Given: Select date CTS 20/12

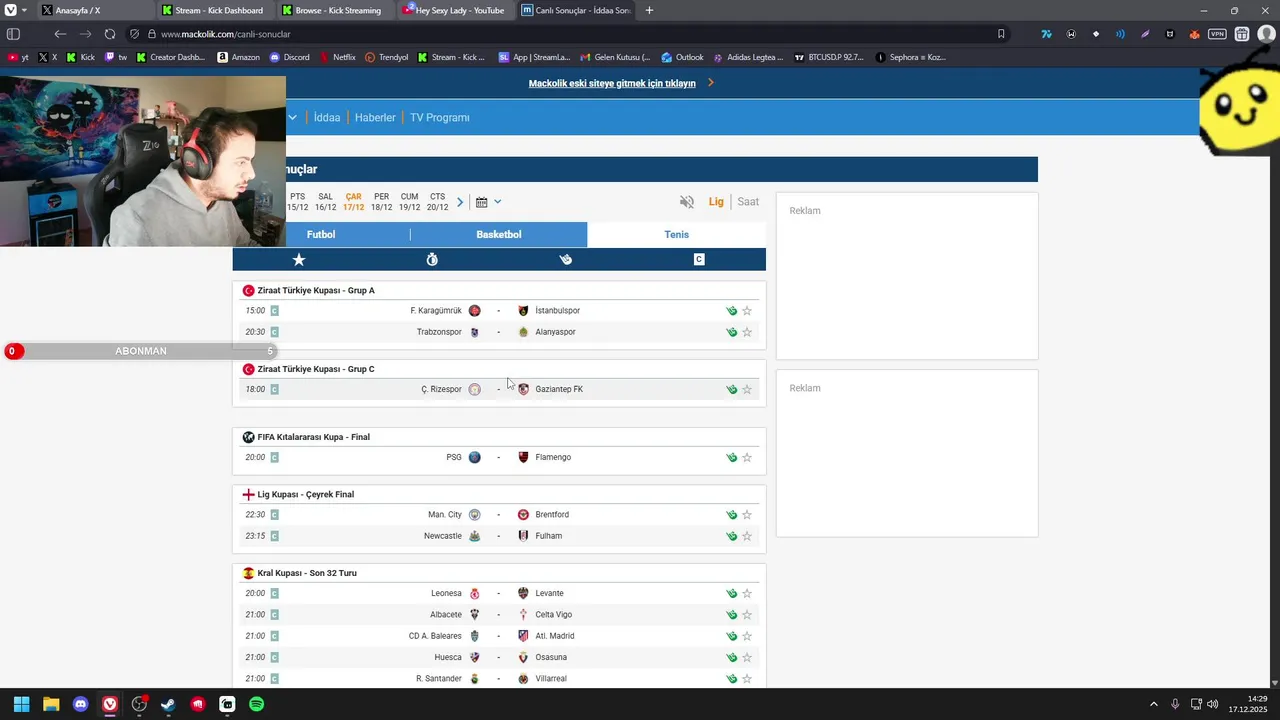Looking at the screenshot, I should click(x=438, y=202).
